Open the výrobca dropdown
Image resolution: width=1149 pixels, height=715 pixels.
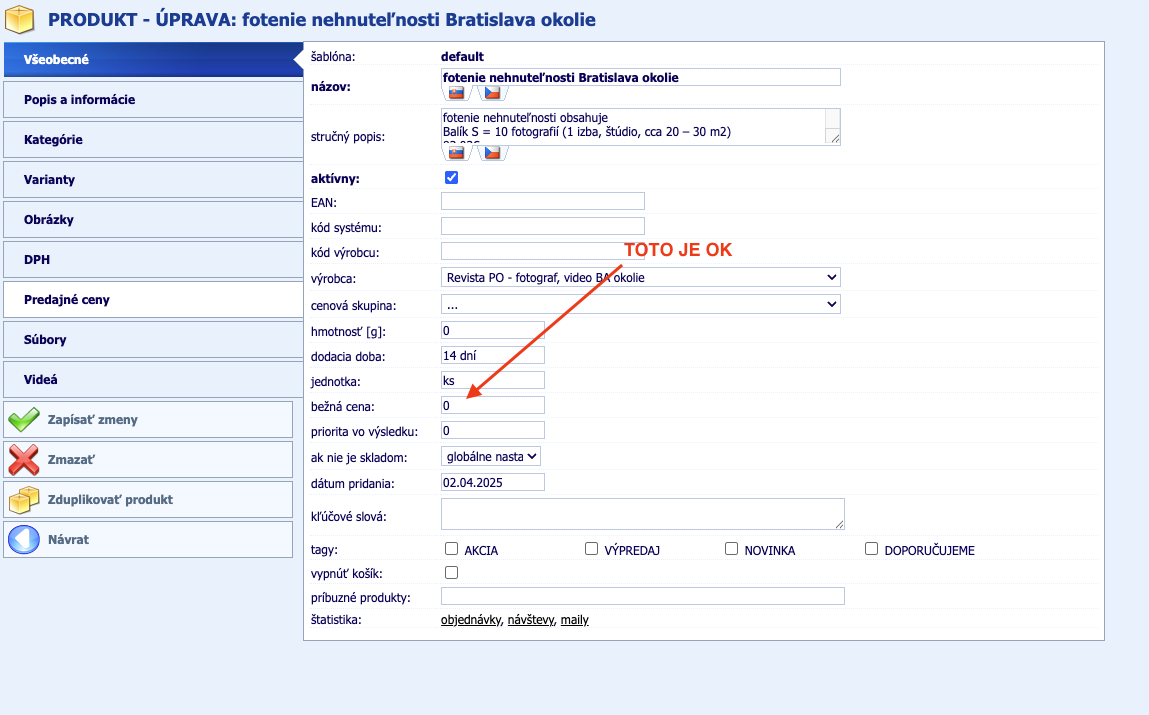click(640, 277)
